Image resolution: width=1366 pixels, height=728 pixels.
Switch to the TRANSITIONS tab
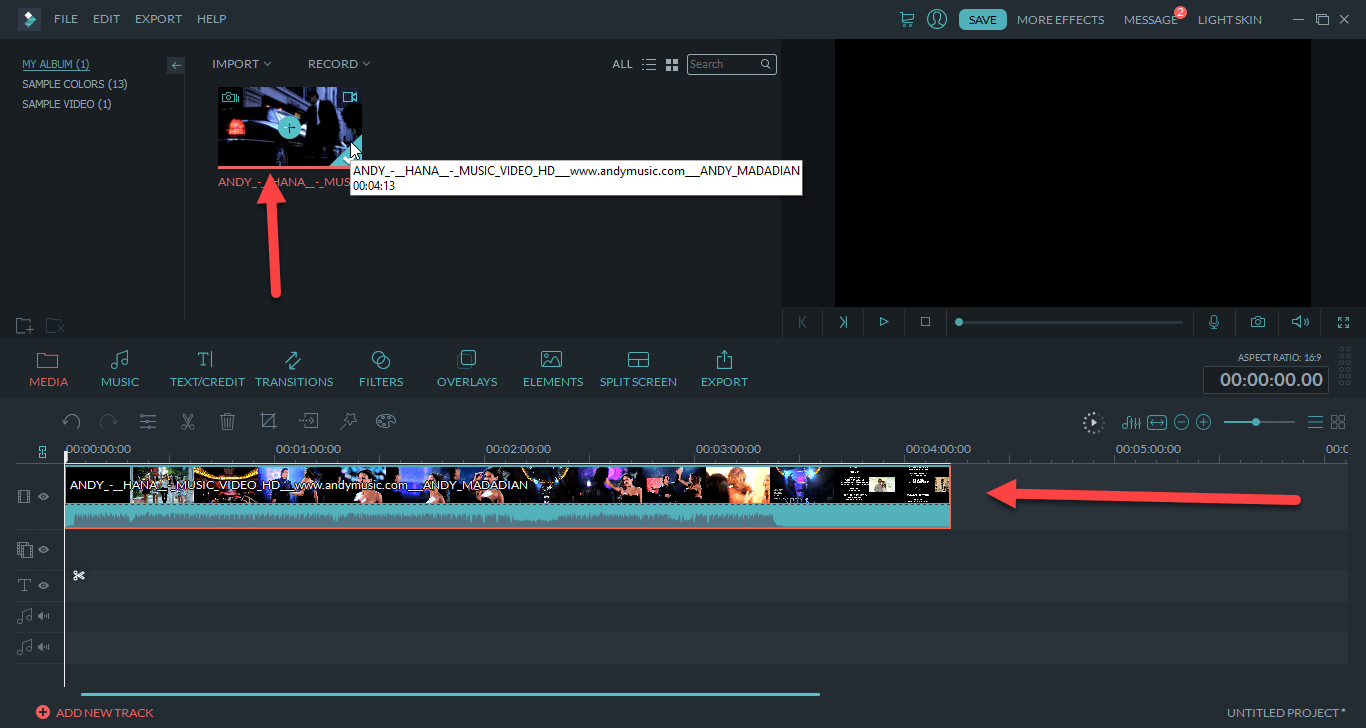(294, 368)
